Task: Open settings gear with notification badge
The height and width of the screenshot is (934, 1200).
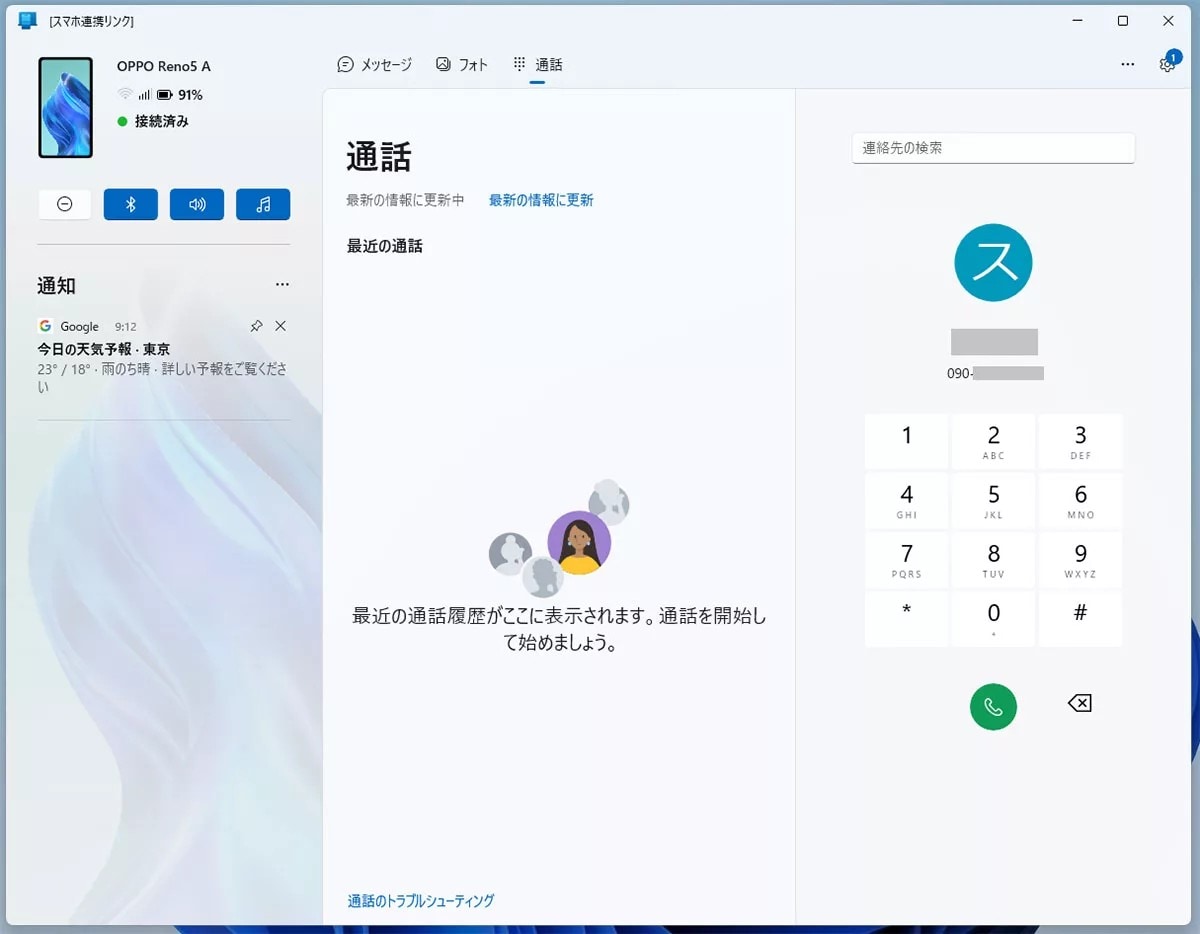Action: [x=1168, y=63]
